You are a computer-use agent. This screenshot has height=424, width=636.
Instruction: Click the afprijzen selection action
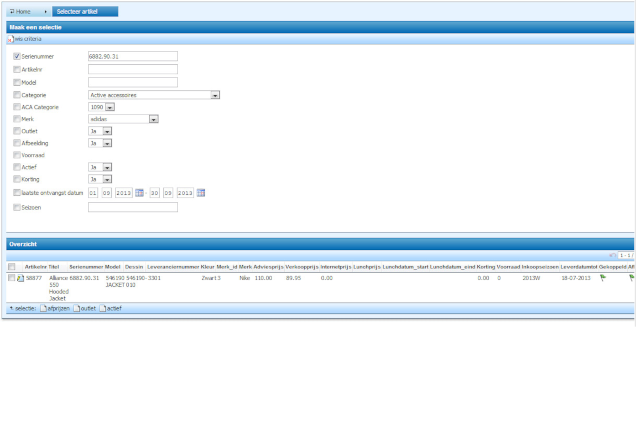(58, 308)
